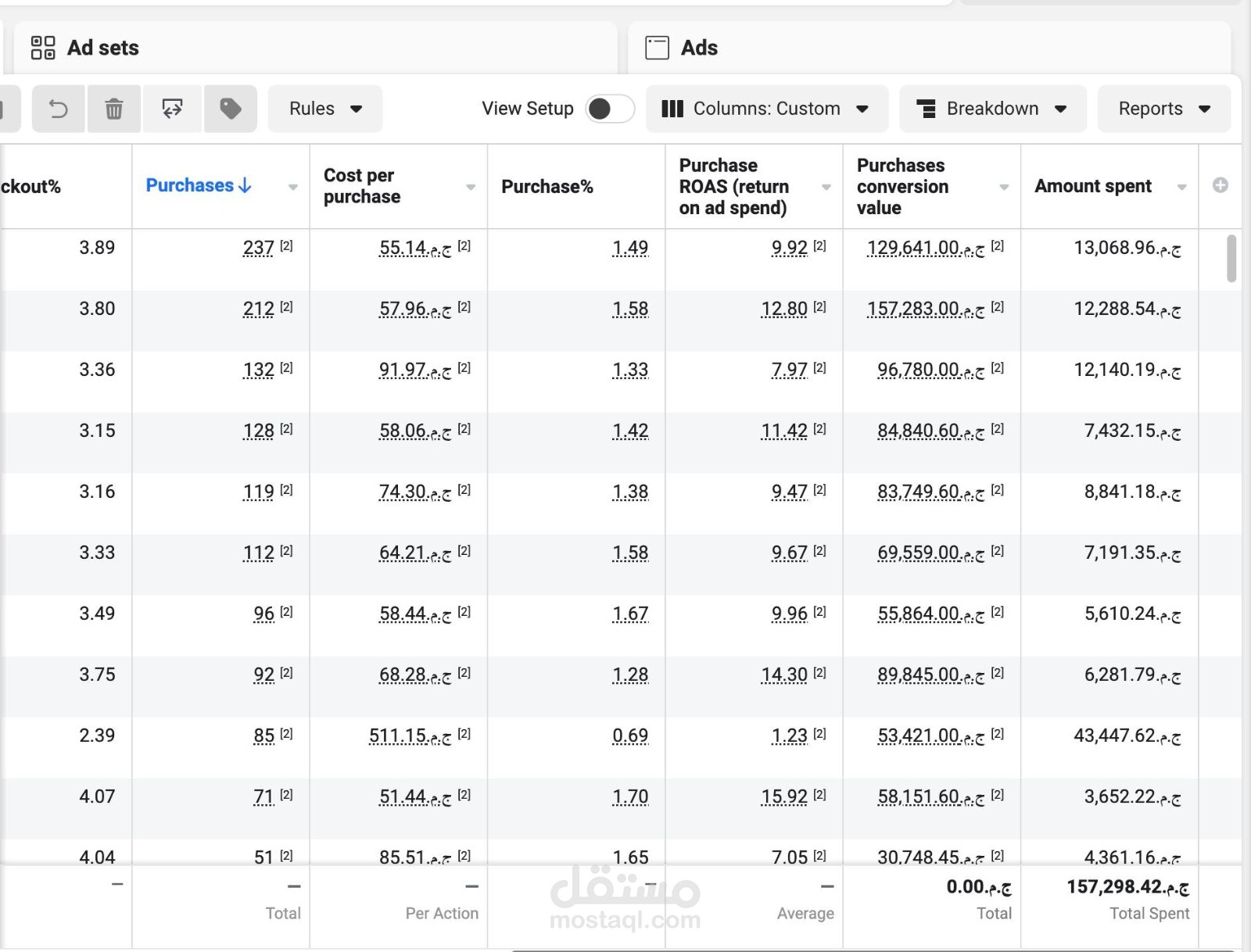The height and width of the screenshot is (952, 1251).
Task: Open the Reports dropdown menu
Action: click(x=1163, y=109)
